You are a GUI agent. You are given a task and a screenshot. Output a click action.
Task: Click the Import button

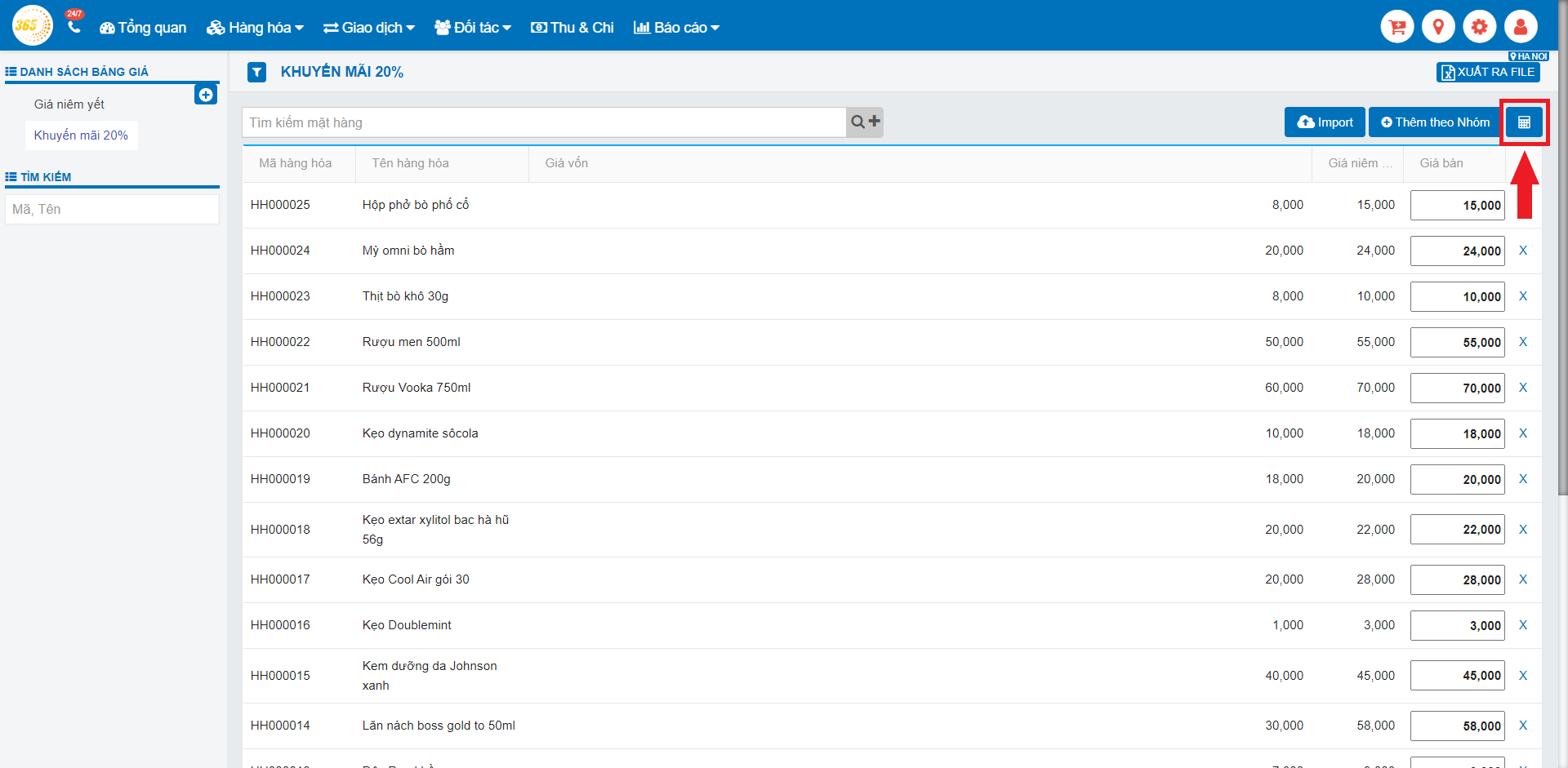pos(1325,122)
